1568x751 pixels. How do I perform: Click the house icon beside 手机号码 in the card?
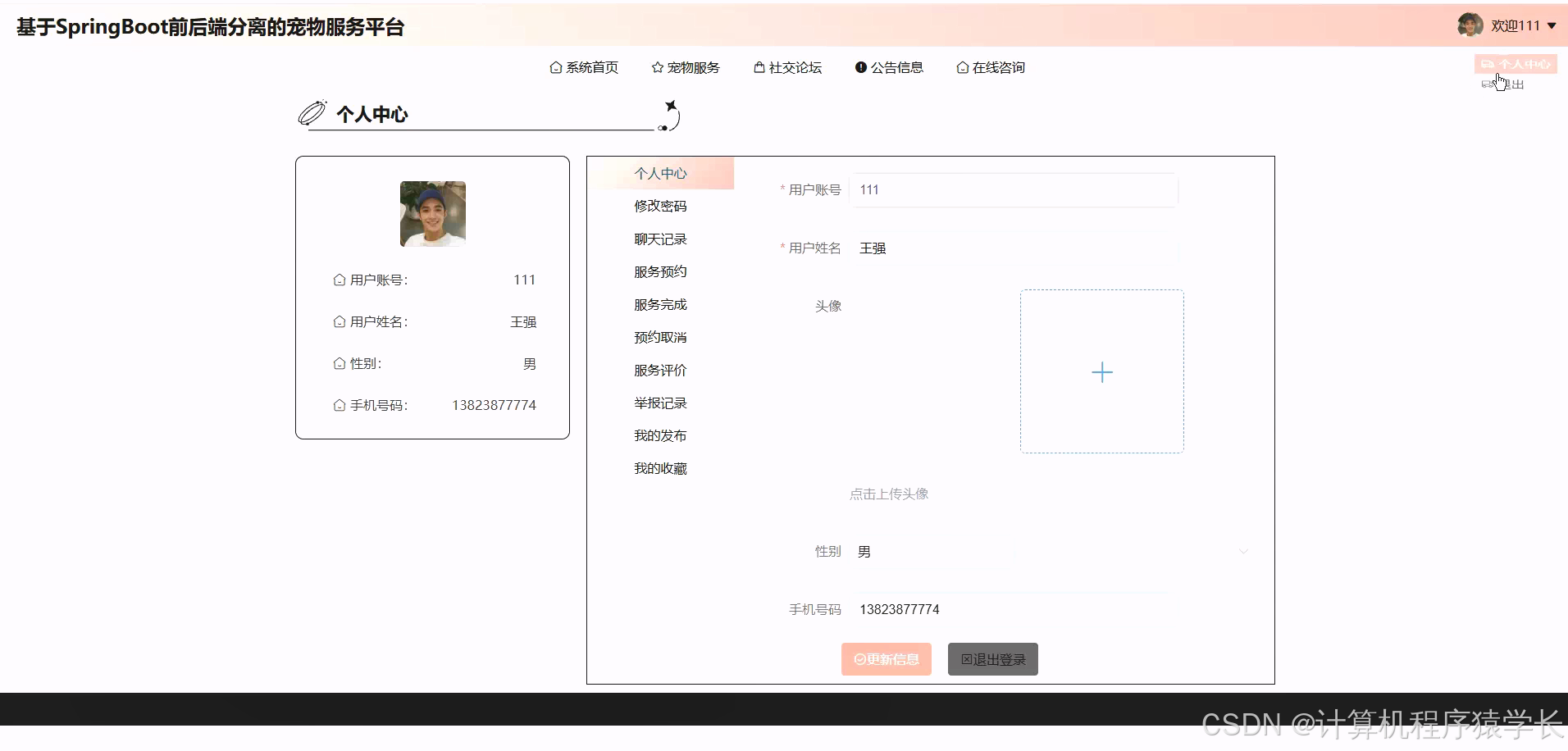click(x=340, y=405)
